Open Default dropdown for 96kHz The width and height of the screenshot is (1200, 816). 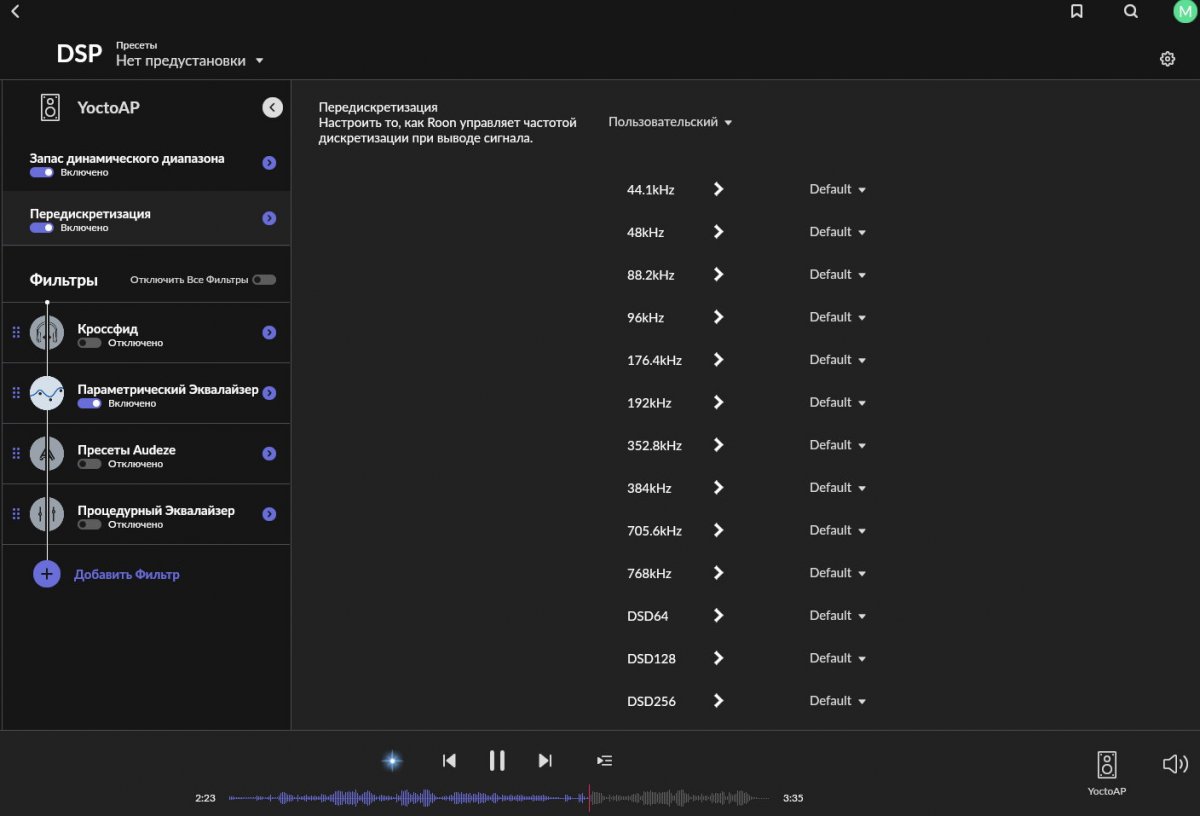point(837,317)
